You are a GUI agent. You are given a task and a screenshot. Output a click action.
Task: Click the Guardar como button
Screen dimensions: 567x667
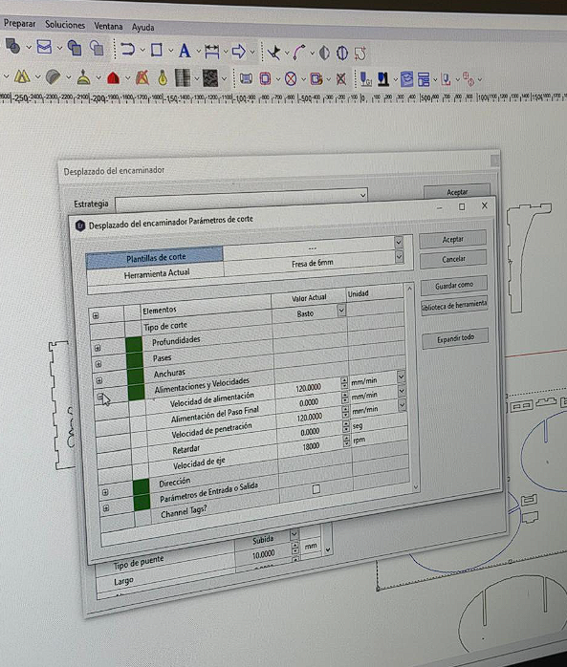click(454, 285)
